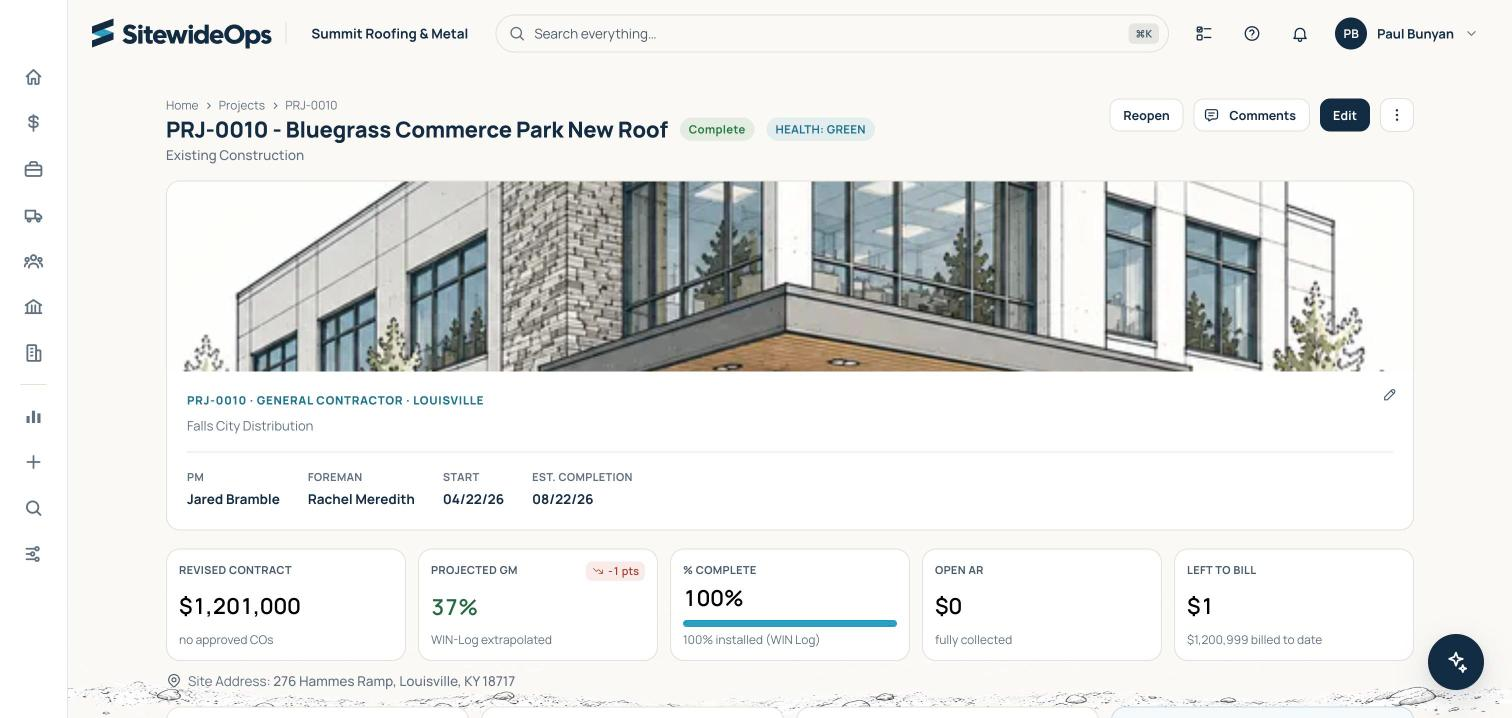The image size is (1512, 718).
Task: Open the Comments button
Action: pos(1251,115)
